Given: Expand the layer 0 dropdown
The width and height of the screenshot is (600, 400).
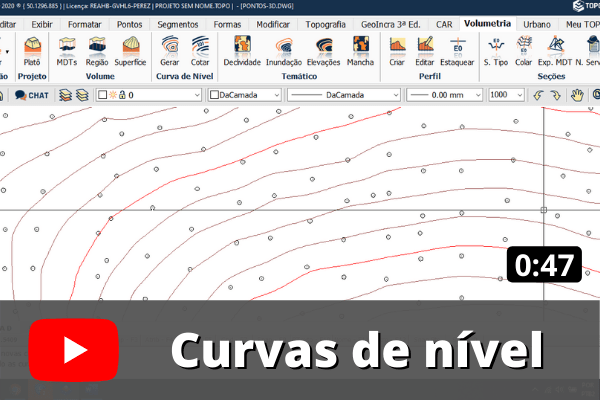Looking at the screenshot, I should coord(197,95).
